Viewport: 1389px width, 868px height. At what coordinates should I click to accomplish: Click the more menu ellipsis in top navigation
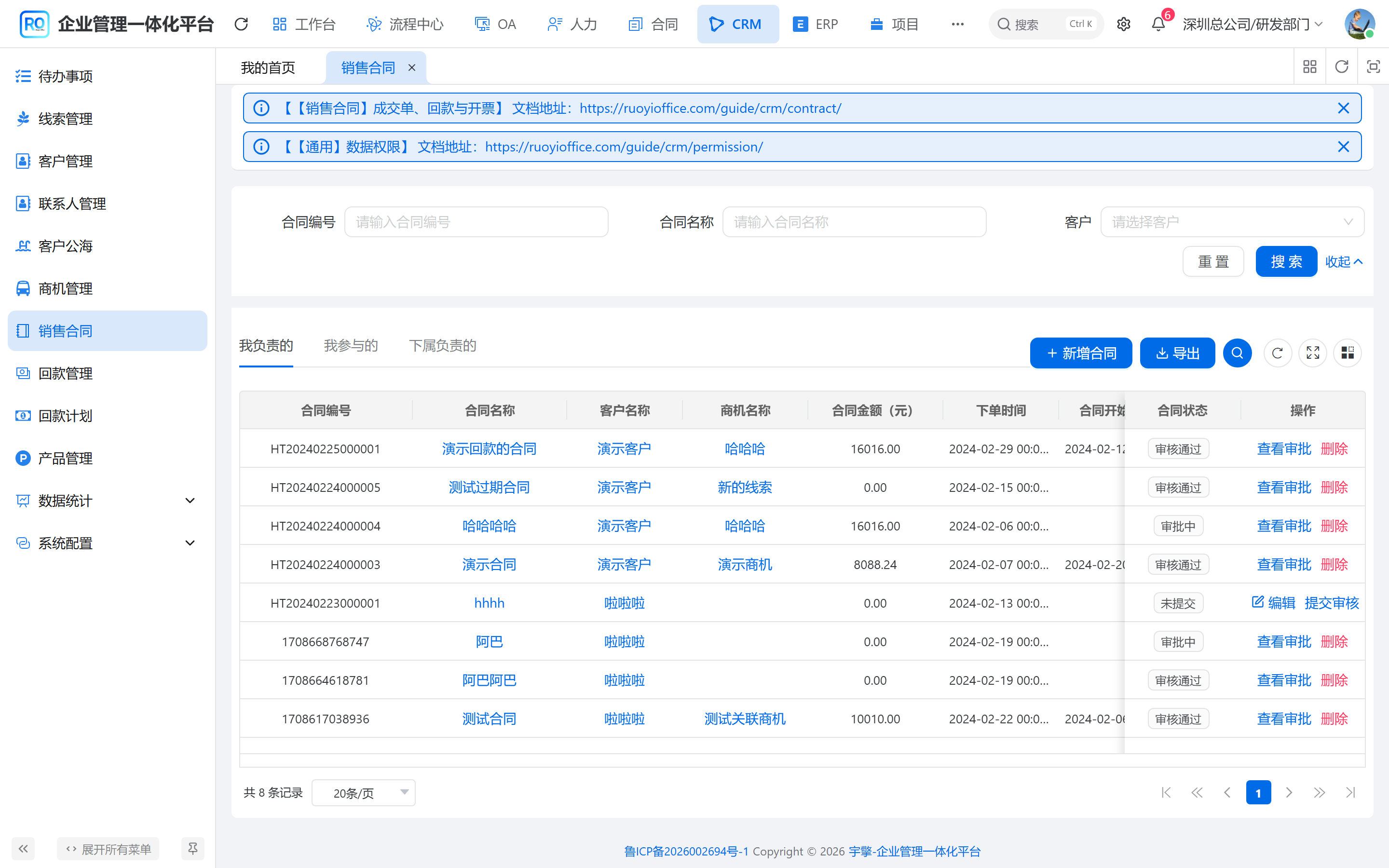[957, 24]
